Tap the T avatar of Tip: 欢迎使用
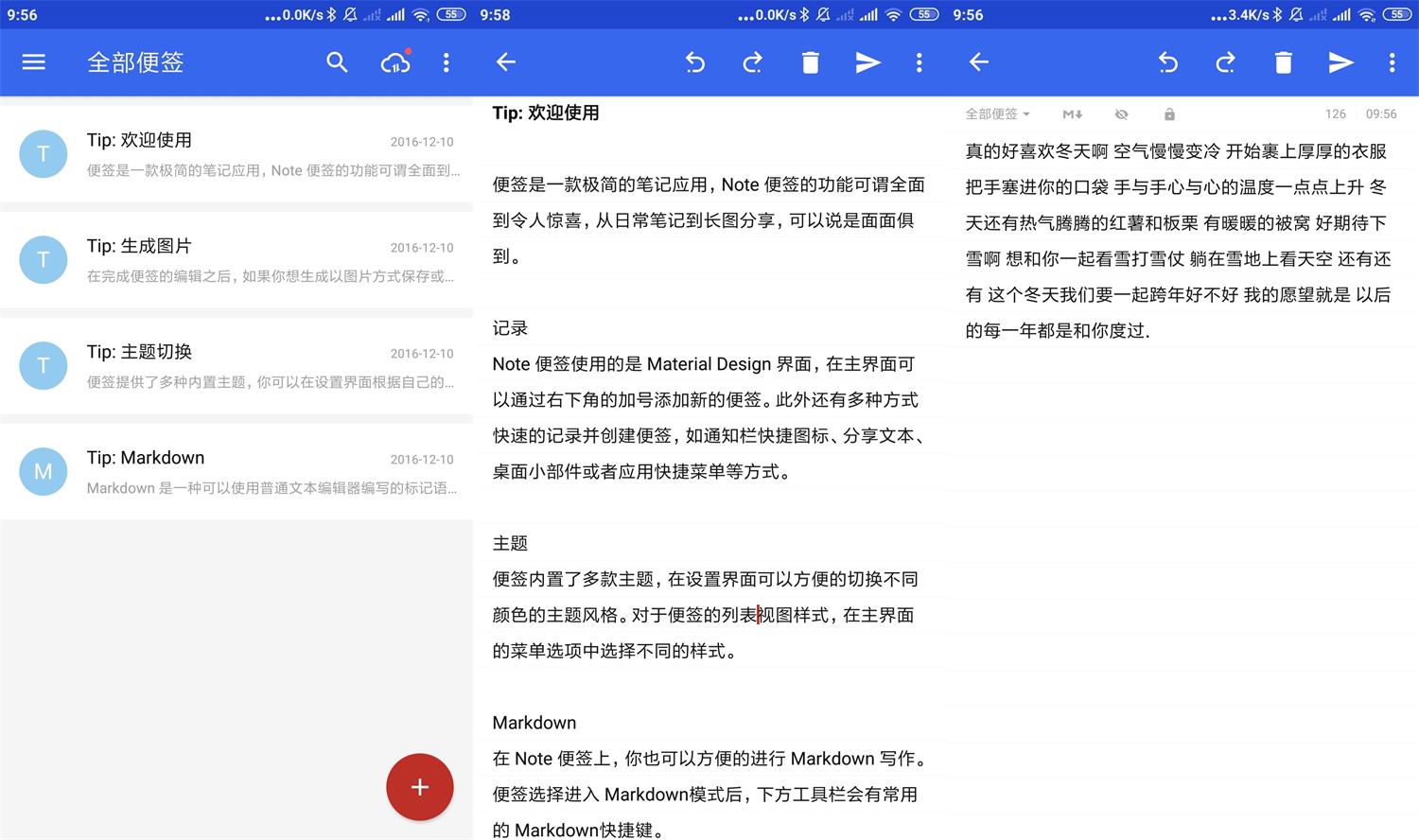Screen dimensions: 1419x840 [43, 153]
